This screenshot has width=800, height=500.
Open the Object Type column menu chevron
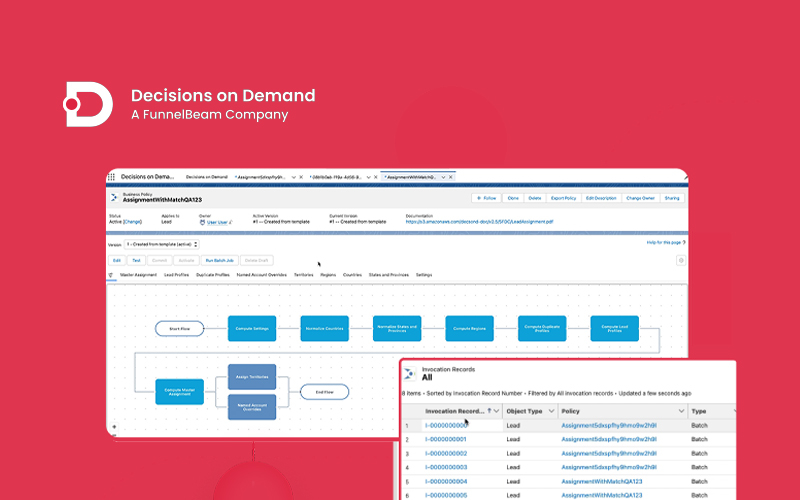(551, 411)
